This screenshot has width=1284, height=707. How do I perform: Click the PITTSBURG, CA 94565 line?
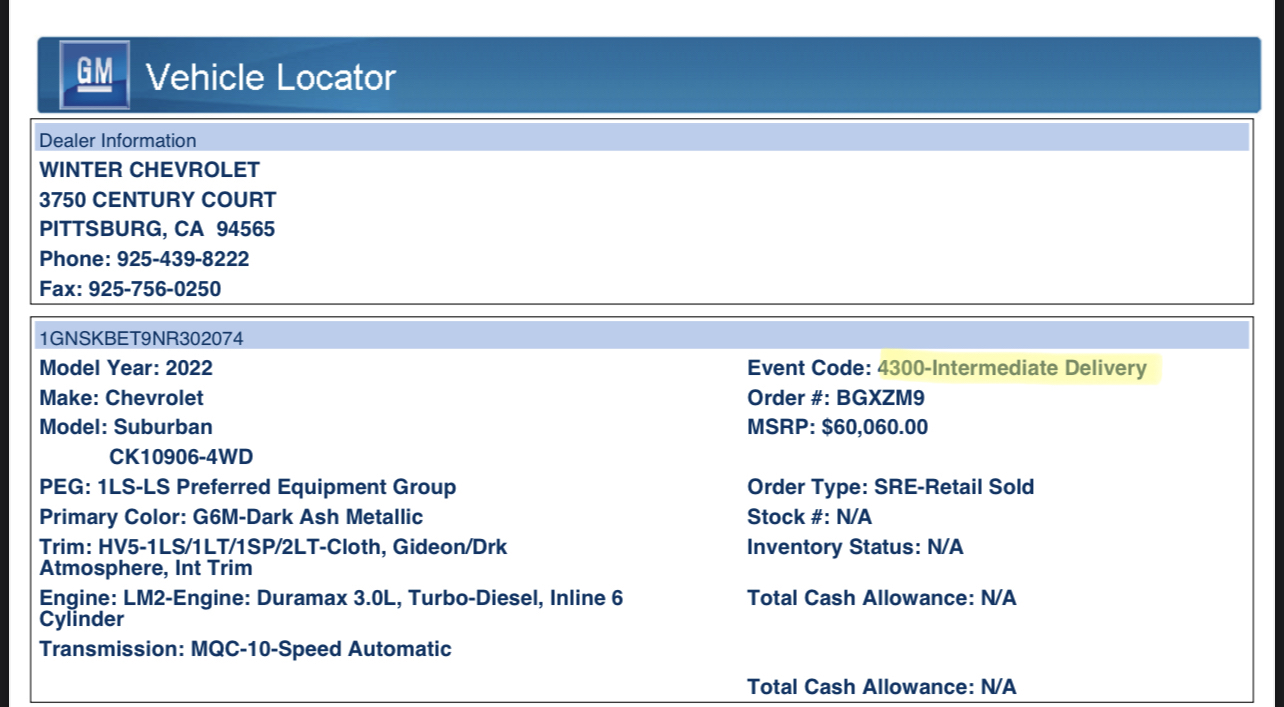click(x=157, y=230)
